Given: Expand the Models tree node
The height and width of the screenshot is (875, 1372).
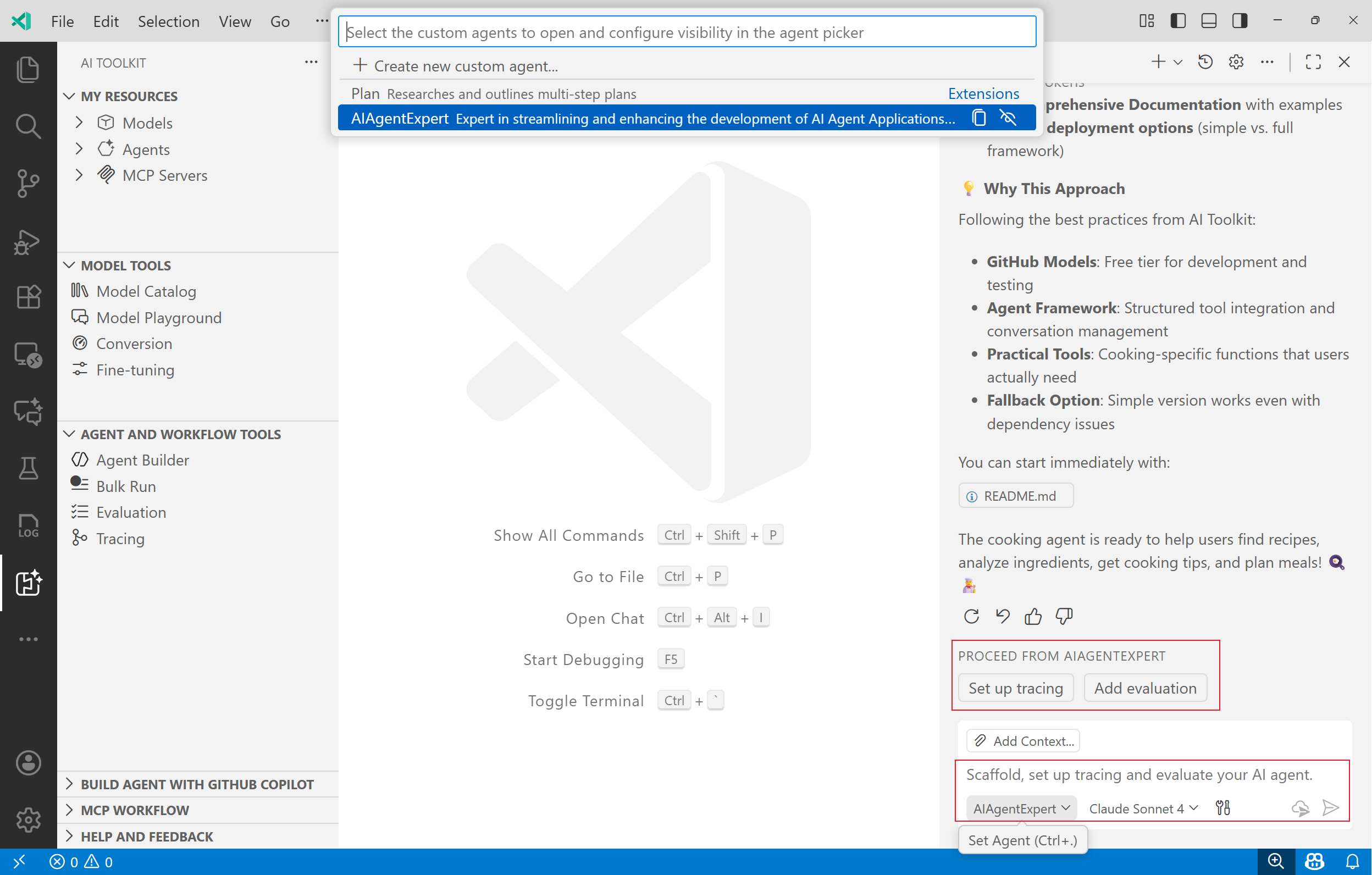Looking at the screenshot, I should click(x=79, y=122).
